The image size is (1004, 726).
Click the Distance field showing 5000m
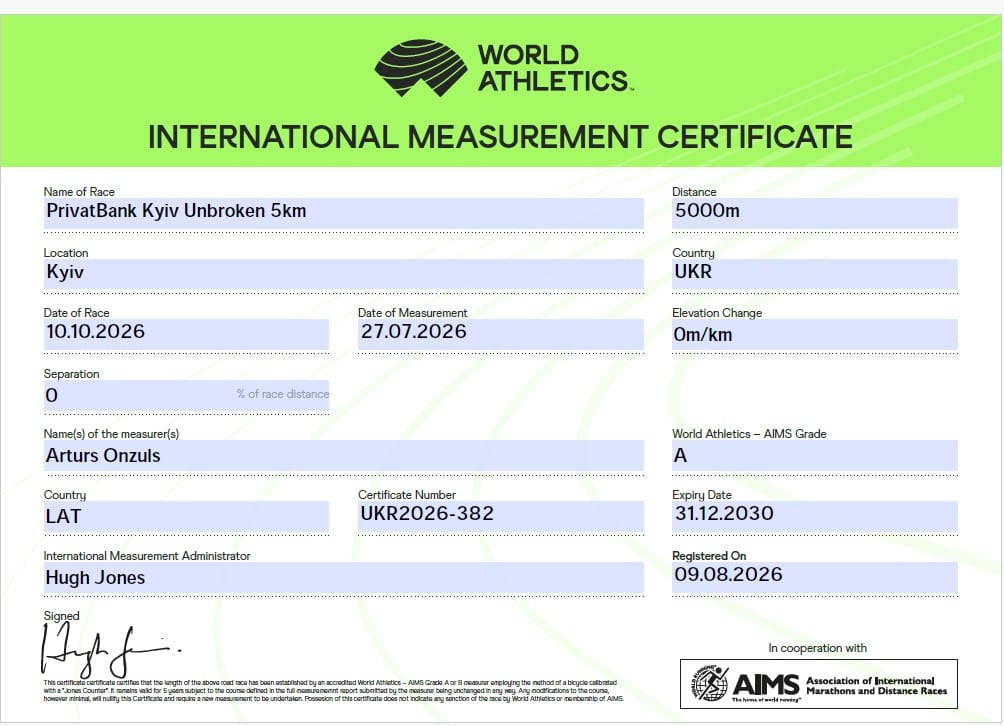point(814,213)
